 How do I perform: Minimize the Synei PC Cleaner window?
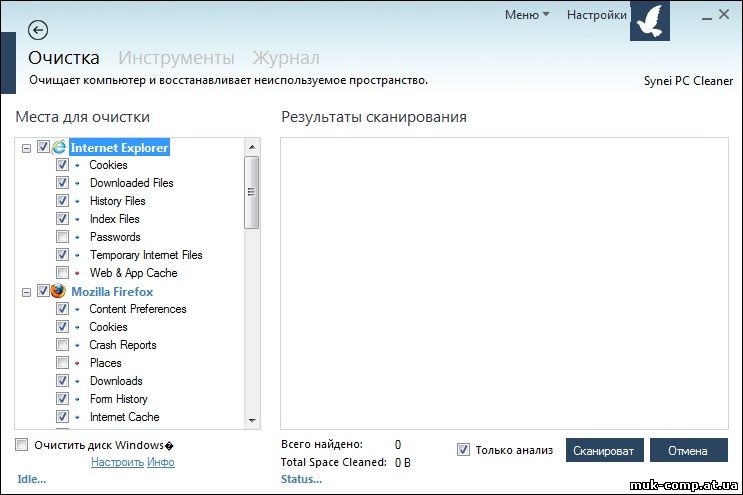tap(707, 16)
